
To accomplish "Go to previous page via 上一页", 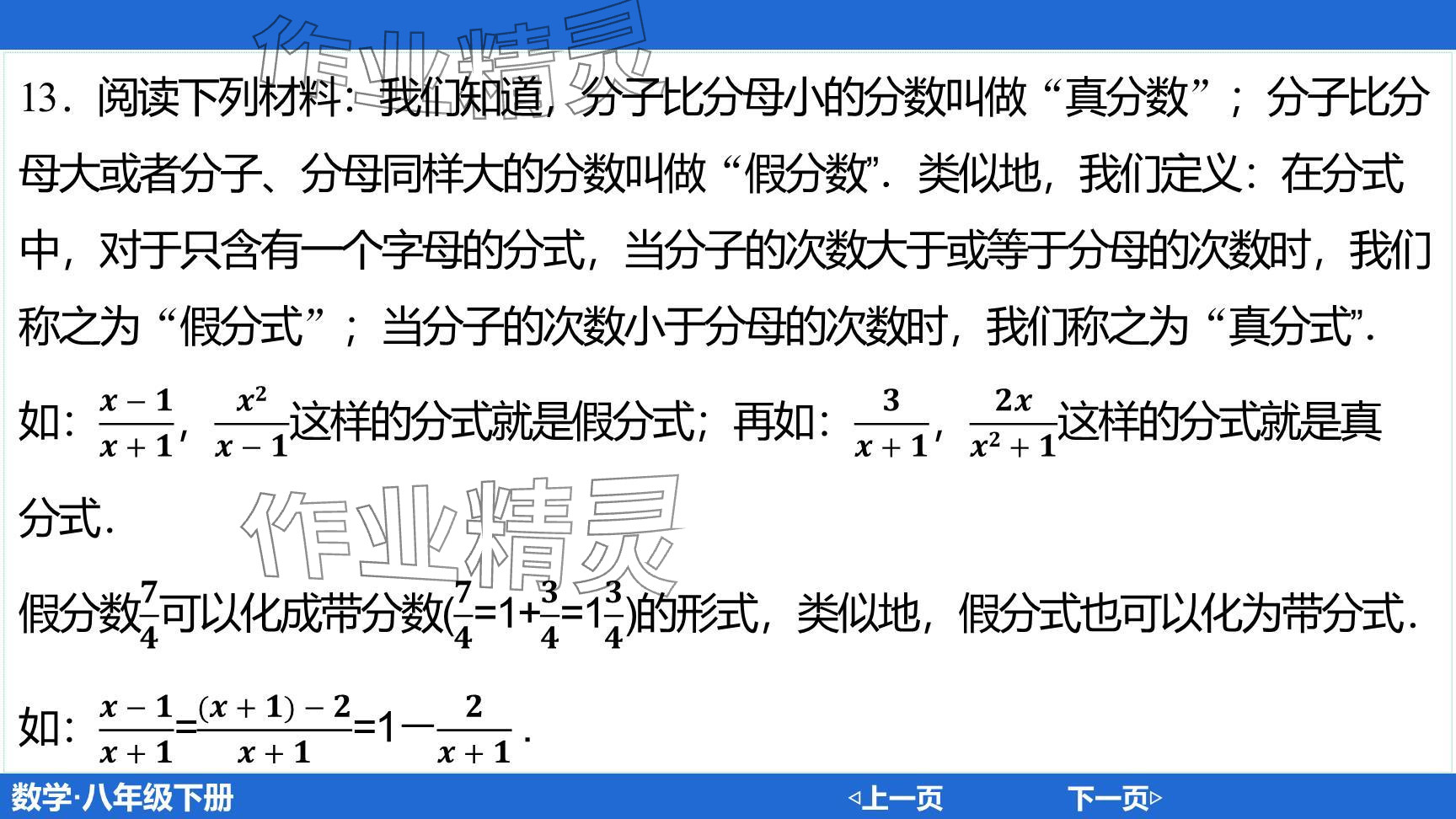I will [902, 797].
